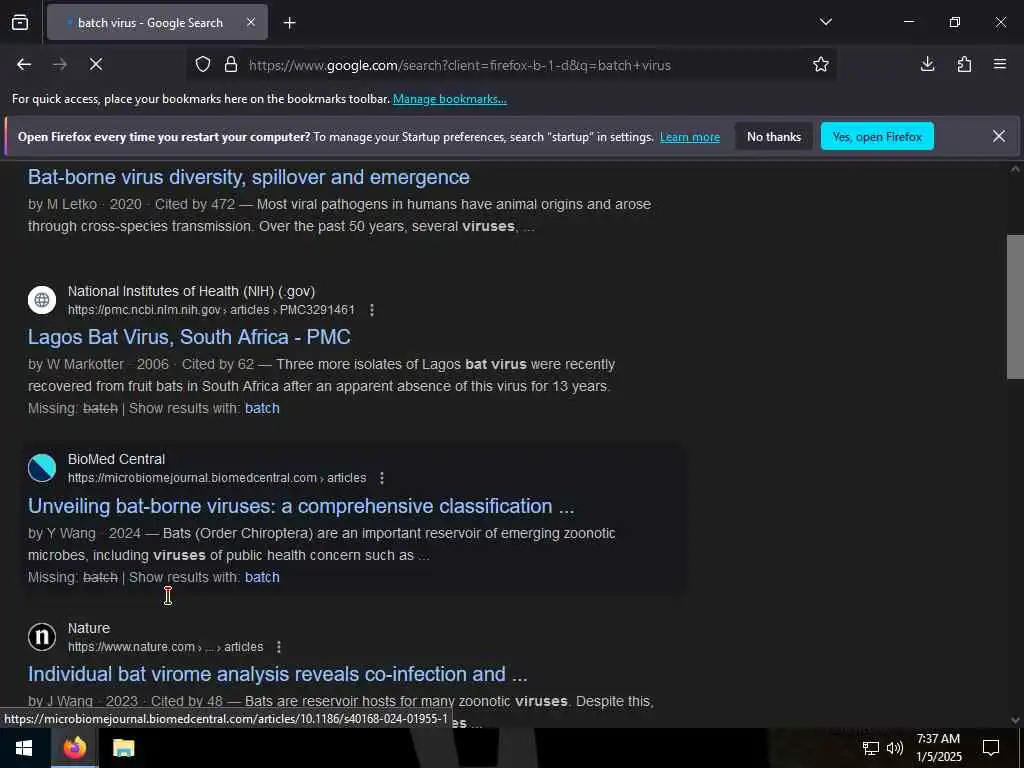Open the Extensions puzzle icon
This screenshot has width=1024, height=768.
964,64
